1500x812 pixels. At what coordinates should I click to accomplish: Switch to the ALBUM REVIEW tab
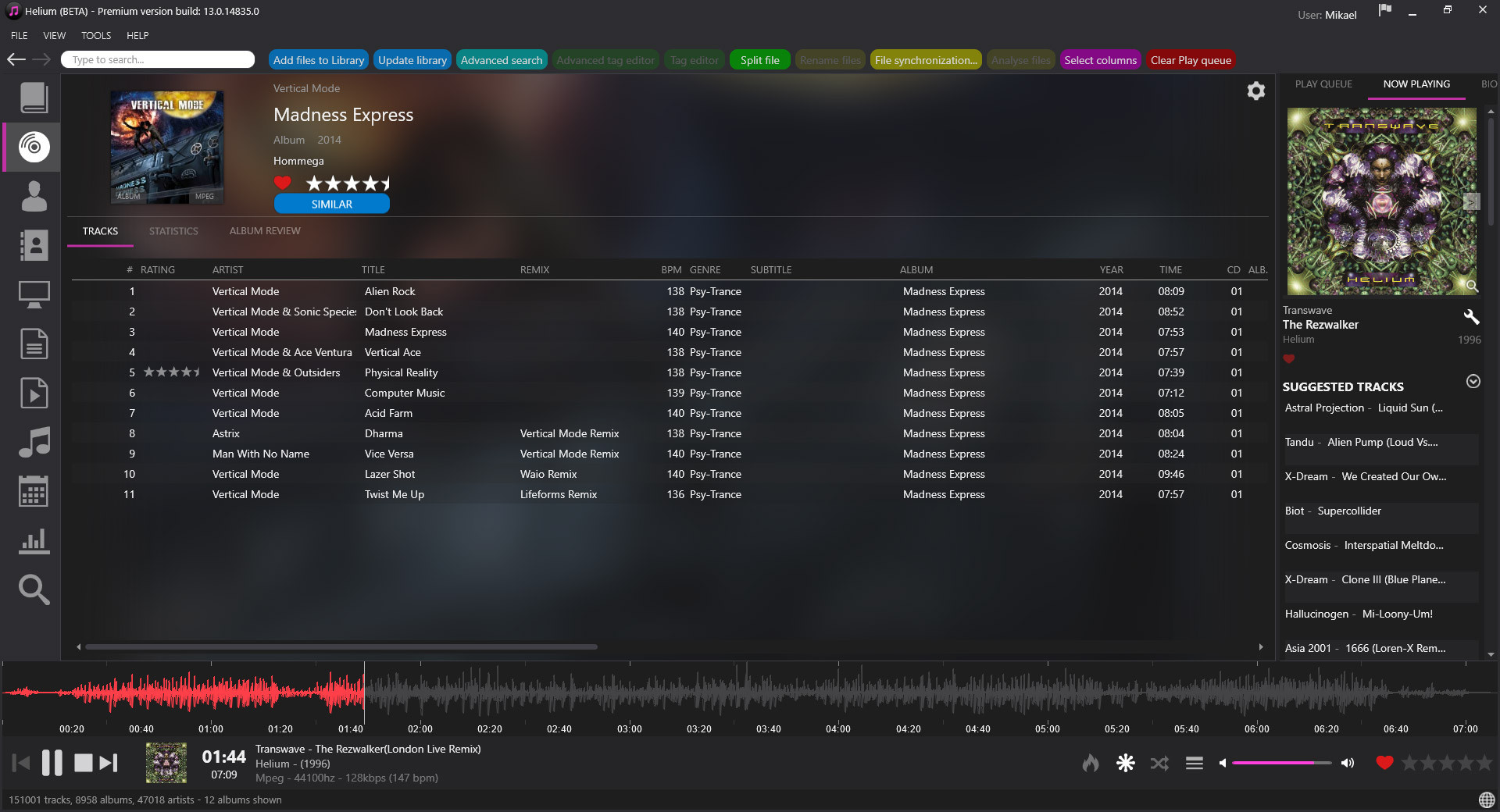tap(265, 231)
